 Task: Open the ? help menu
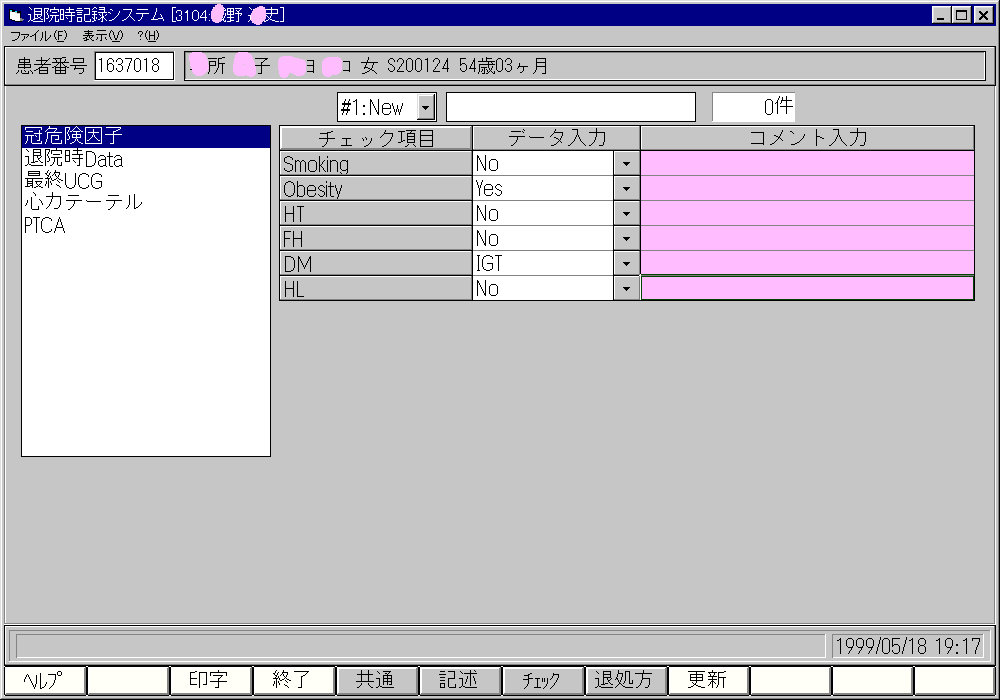pos(148,35)
